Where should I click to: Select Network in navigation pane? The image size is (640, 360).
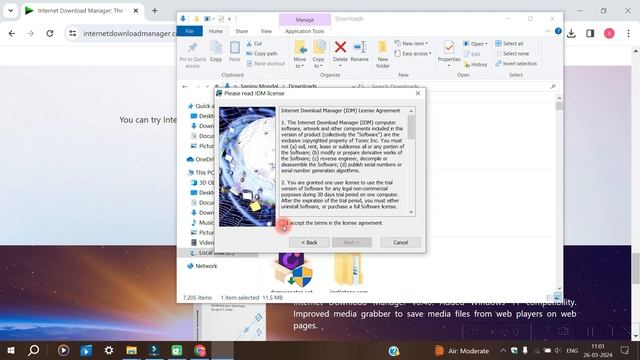pyautogui.click(x=202, y=266)
